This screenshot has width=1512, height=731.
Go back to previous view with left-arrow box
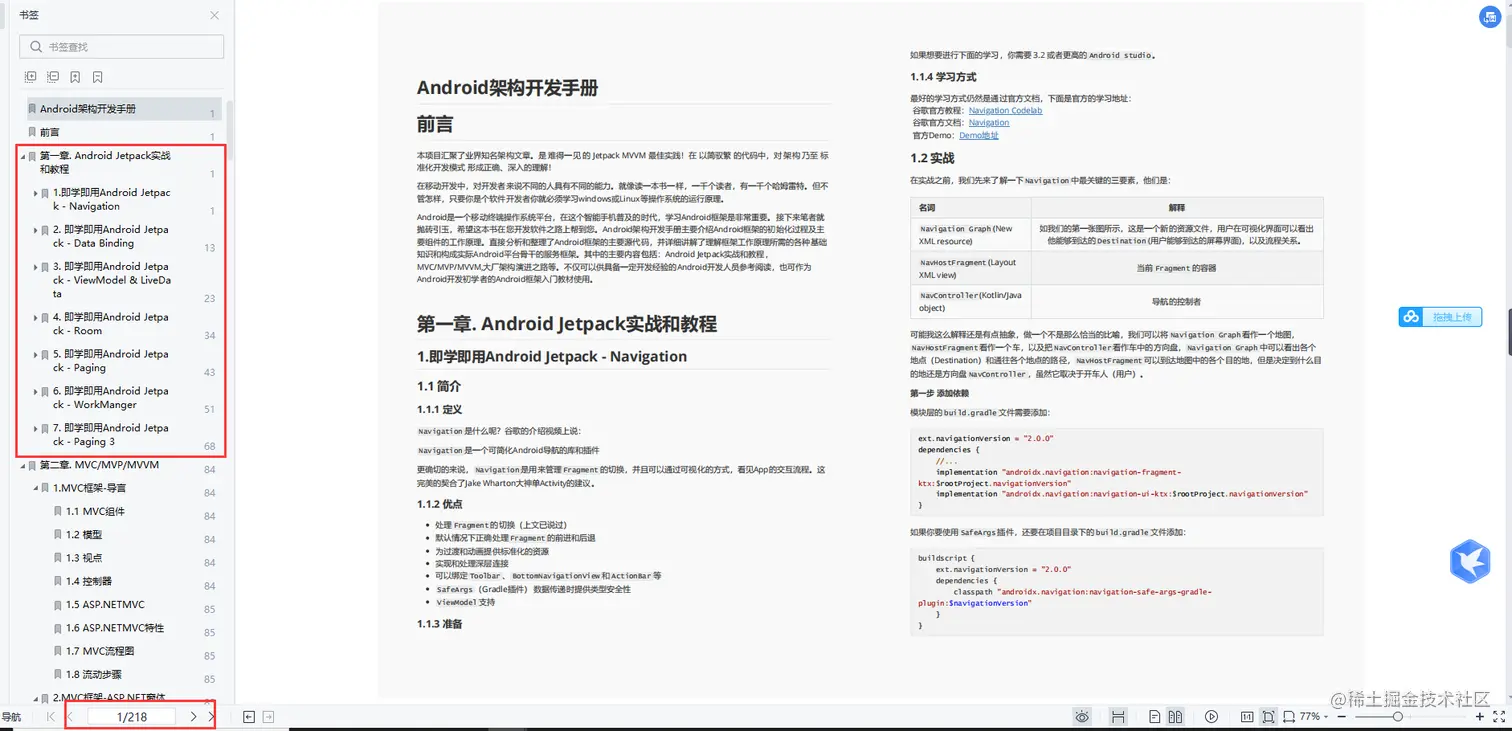[x=249, y=717]
